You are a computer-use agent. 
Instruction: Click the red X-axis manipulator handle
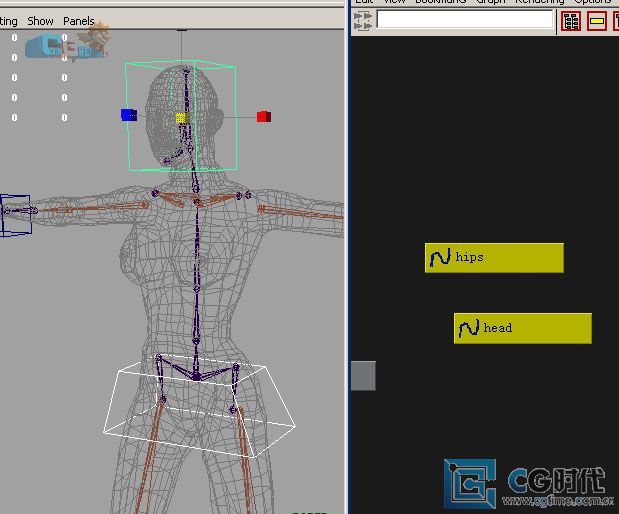click(x=264, y=116)
